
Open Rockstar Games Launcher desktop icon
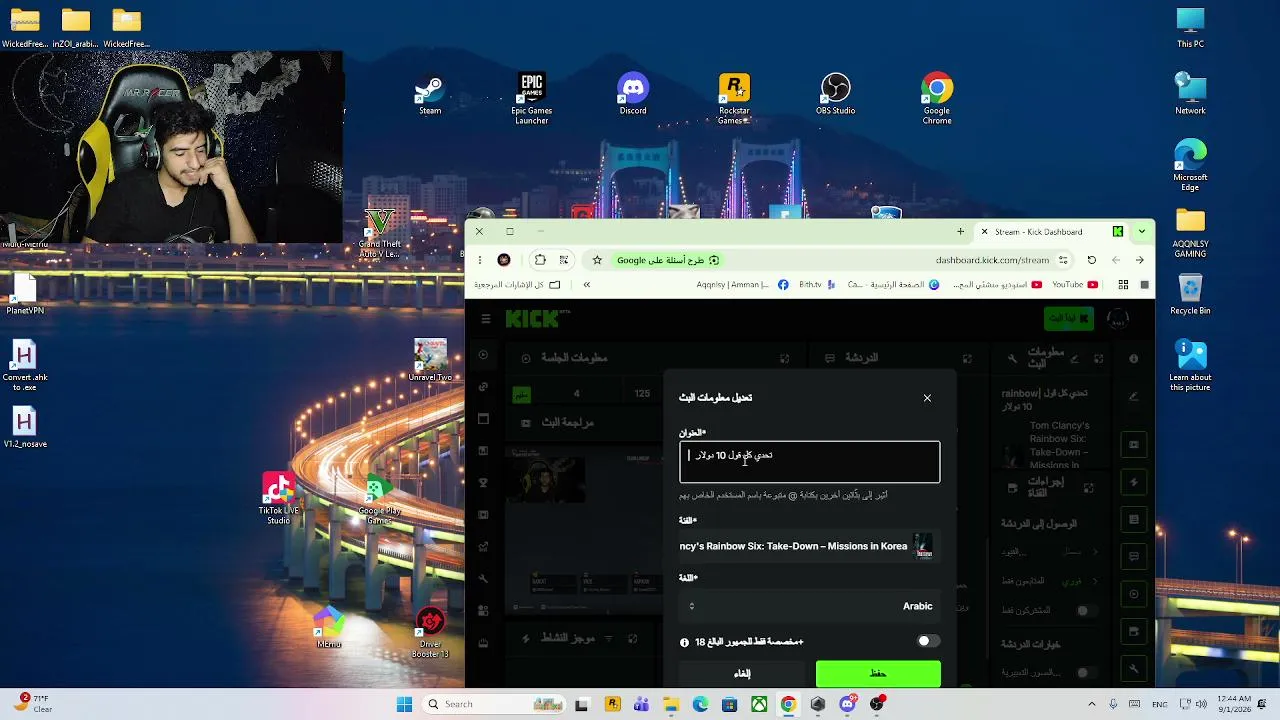pos(734,99)
